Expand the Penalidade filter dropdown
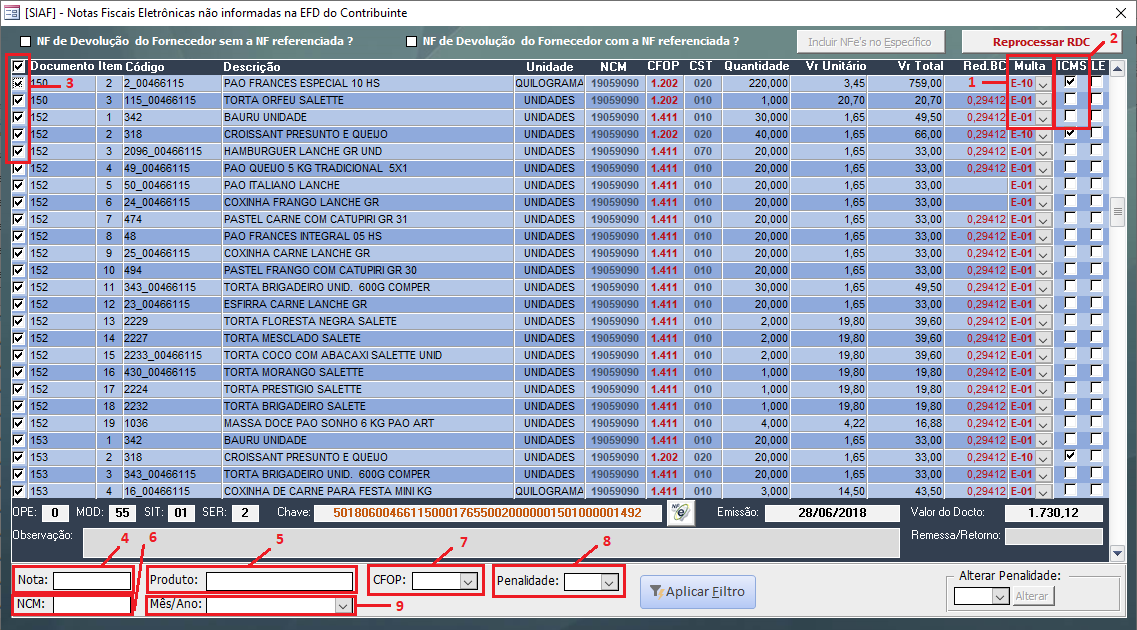Screen dimensions: 1137x630 (608, 581)
